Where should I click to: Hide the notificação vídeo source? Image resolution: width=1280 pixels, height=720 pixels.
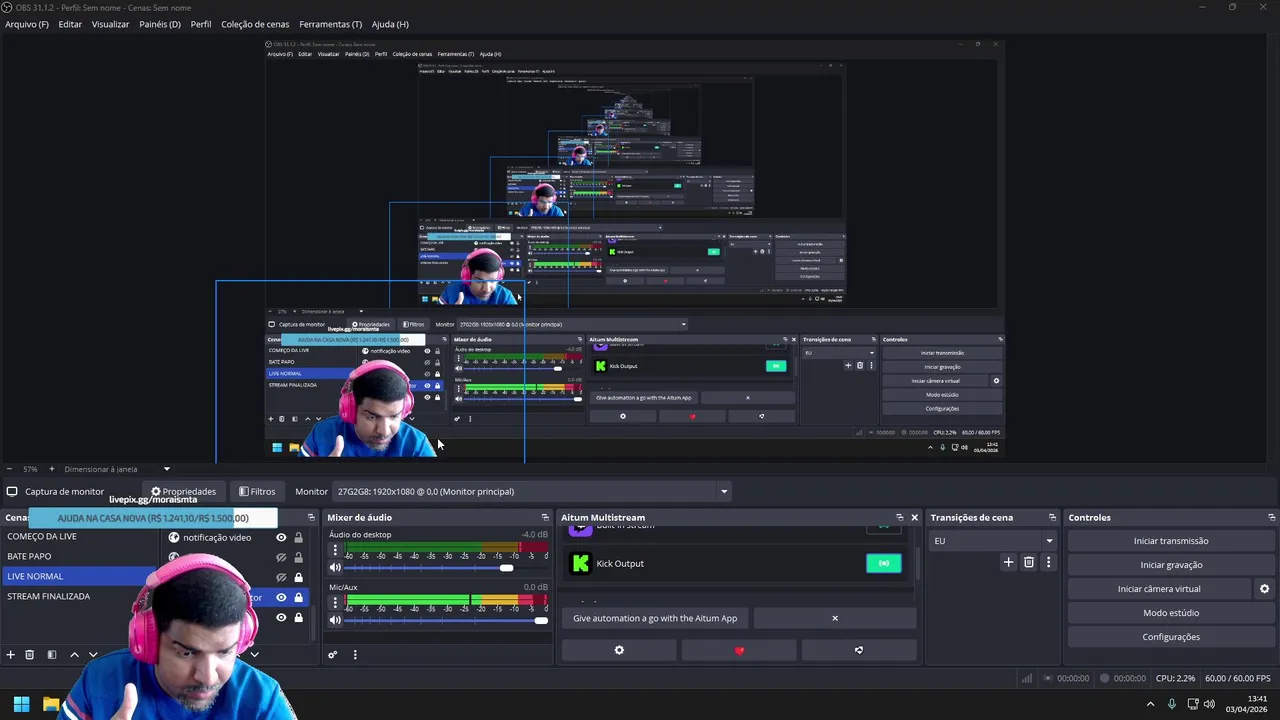coord(281,537)
